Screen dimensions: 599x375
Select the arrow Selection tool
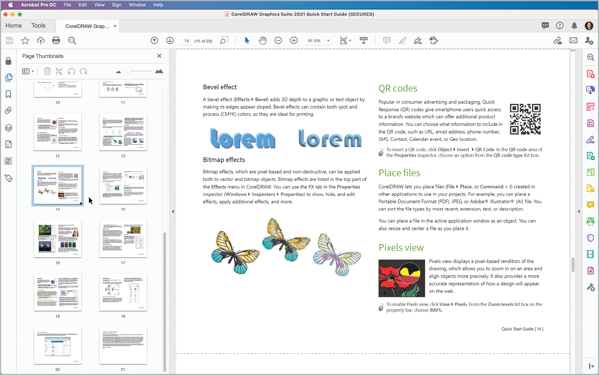coord(247,40)
